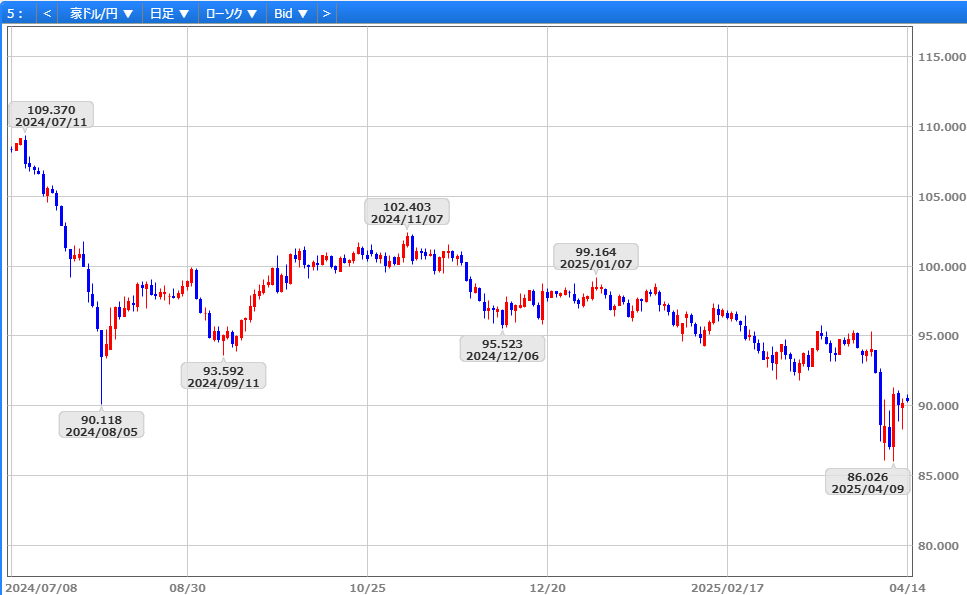Click the 04/14 date axis label

pyautogui.click(x=907, y=588)
